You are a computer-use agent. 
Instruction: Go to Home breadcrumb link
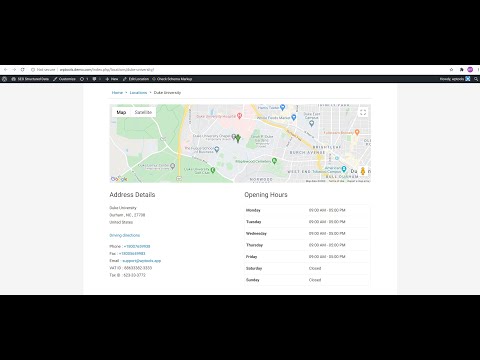click(117, 93)
